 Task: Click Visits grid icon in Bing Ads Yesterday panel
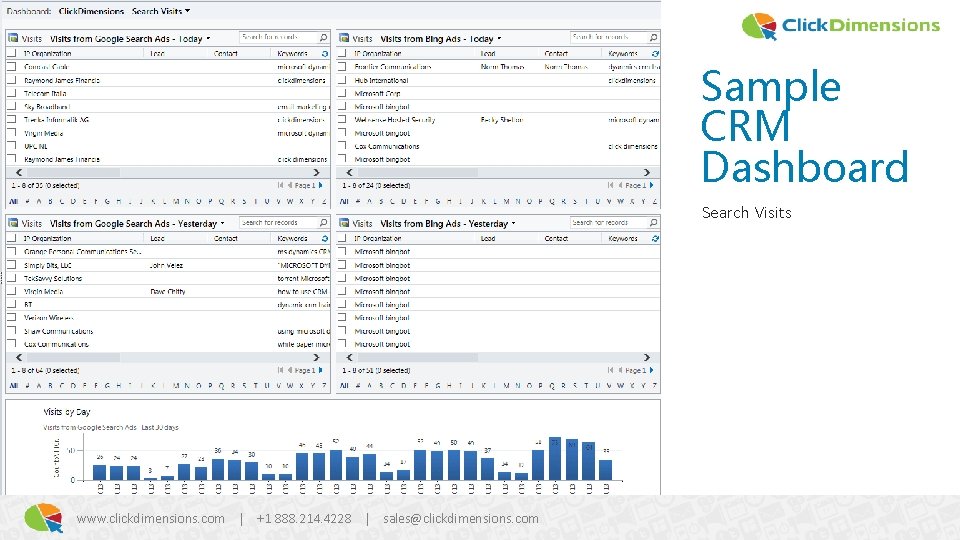point(344,223)
